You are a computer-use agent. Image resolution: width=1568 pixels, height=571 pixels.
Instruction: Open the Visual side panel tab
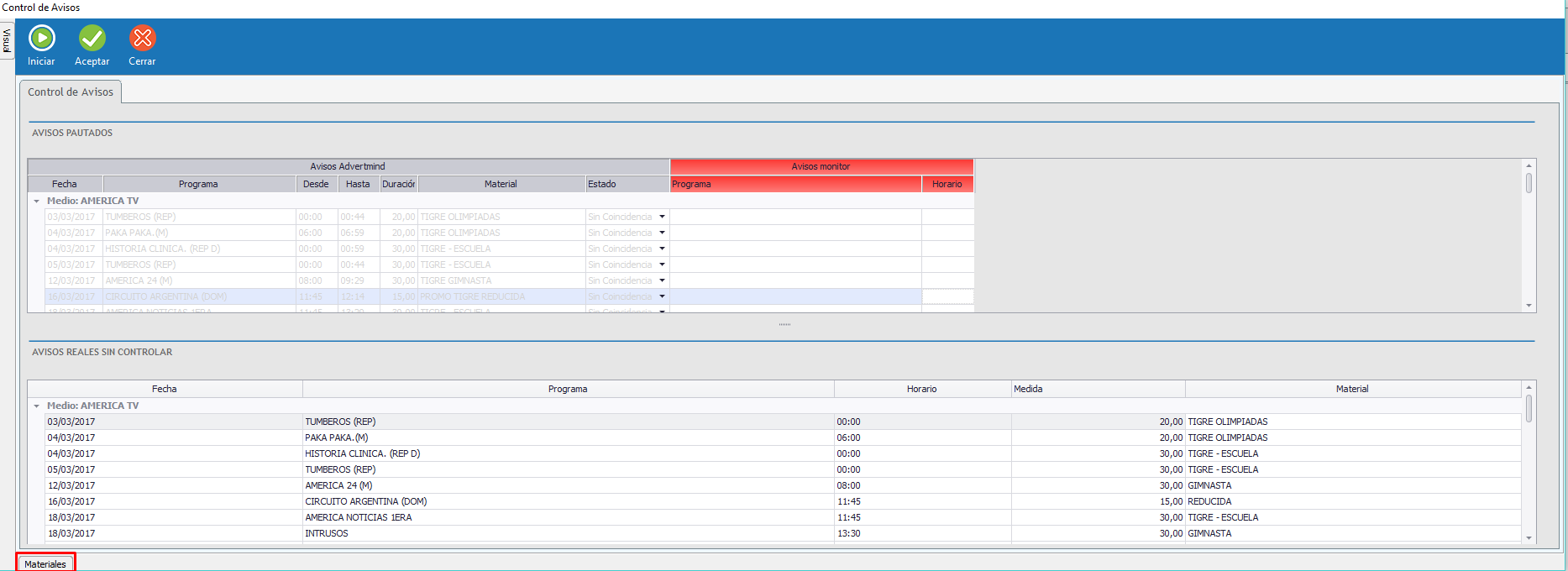tap(7, 39)
